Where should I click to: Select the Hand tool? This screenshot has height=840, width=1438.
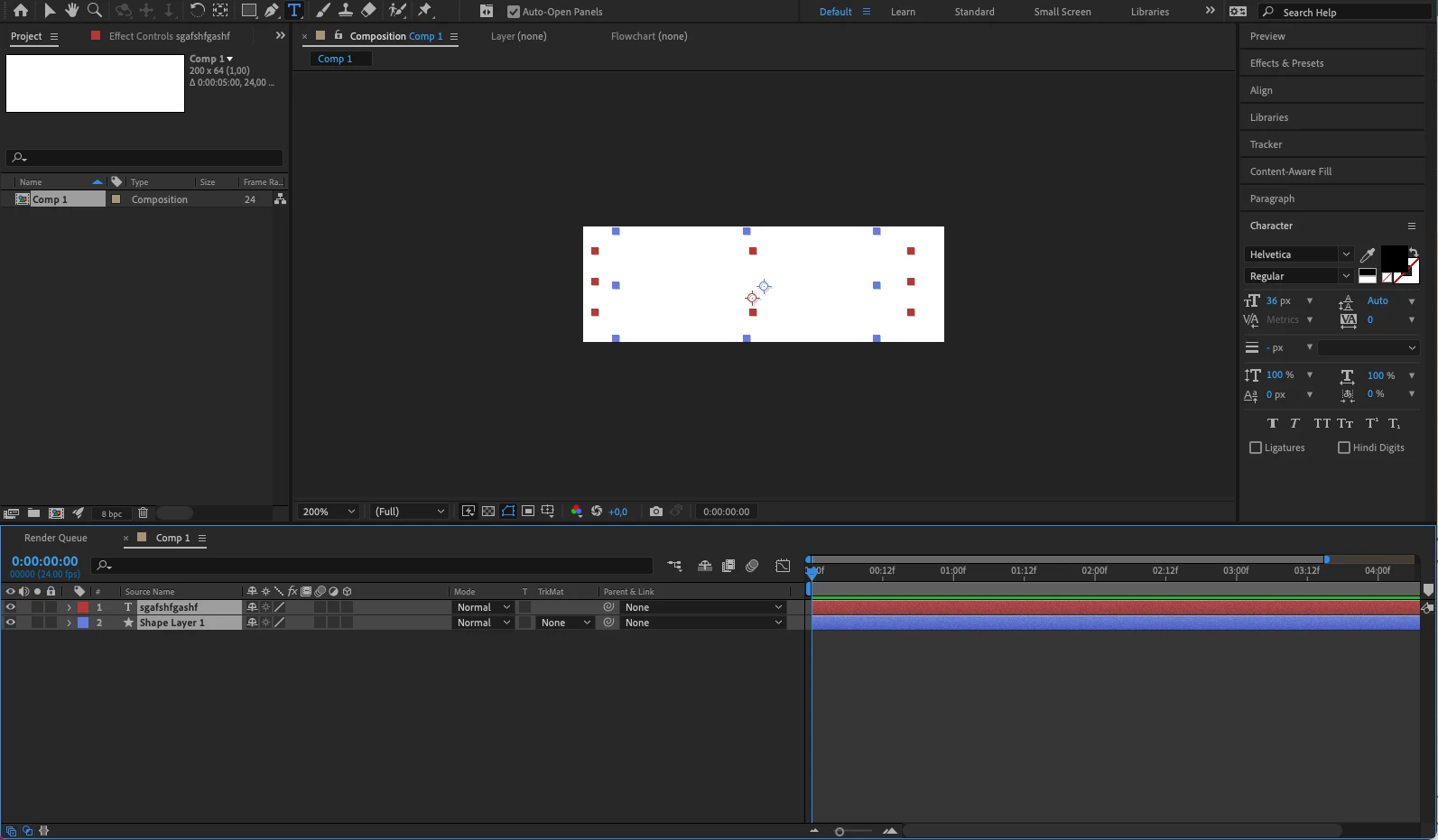coord(71,11)
